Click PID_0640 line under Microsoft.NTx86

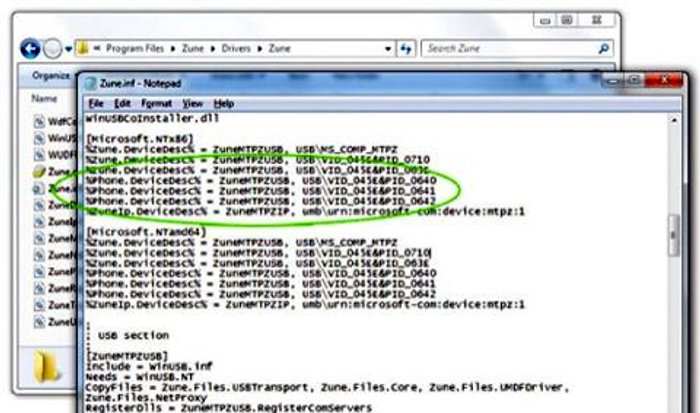point(261,180)
